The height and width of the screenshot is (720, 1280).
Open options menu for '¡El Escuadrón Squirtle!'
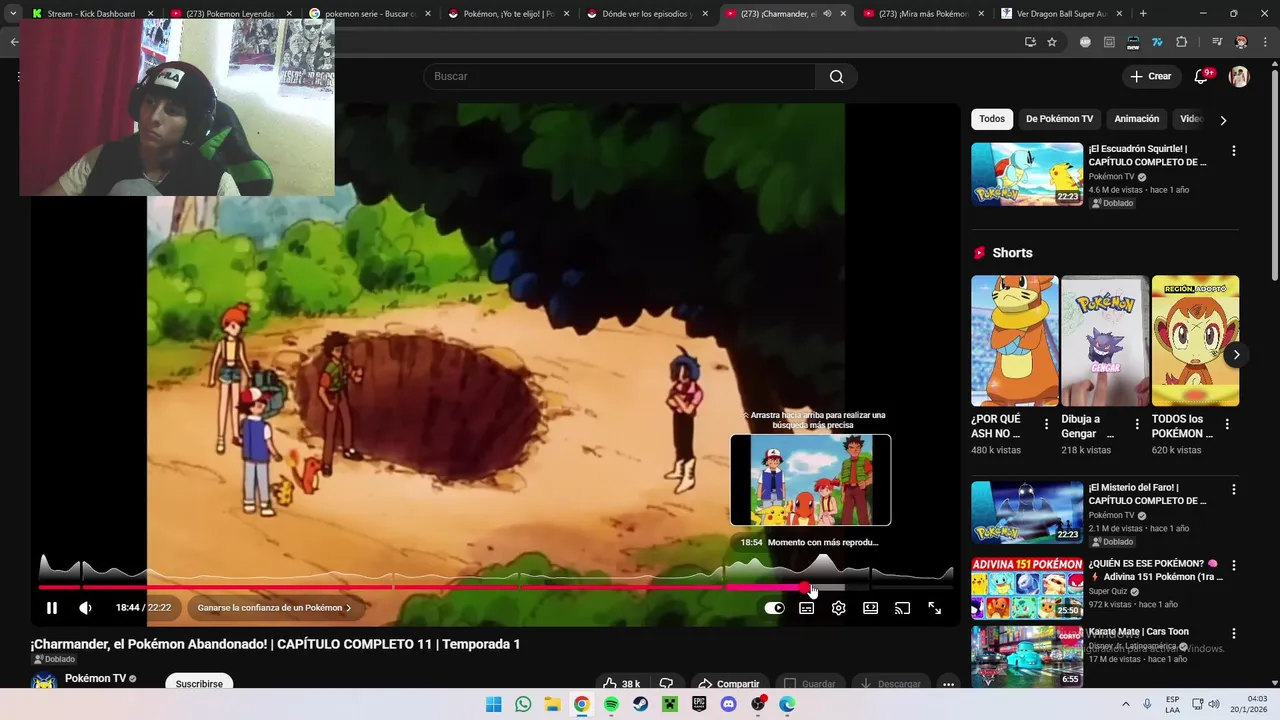(x=1233, y=151)
